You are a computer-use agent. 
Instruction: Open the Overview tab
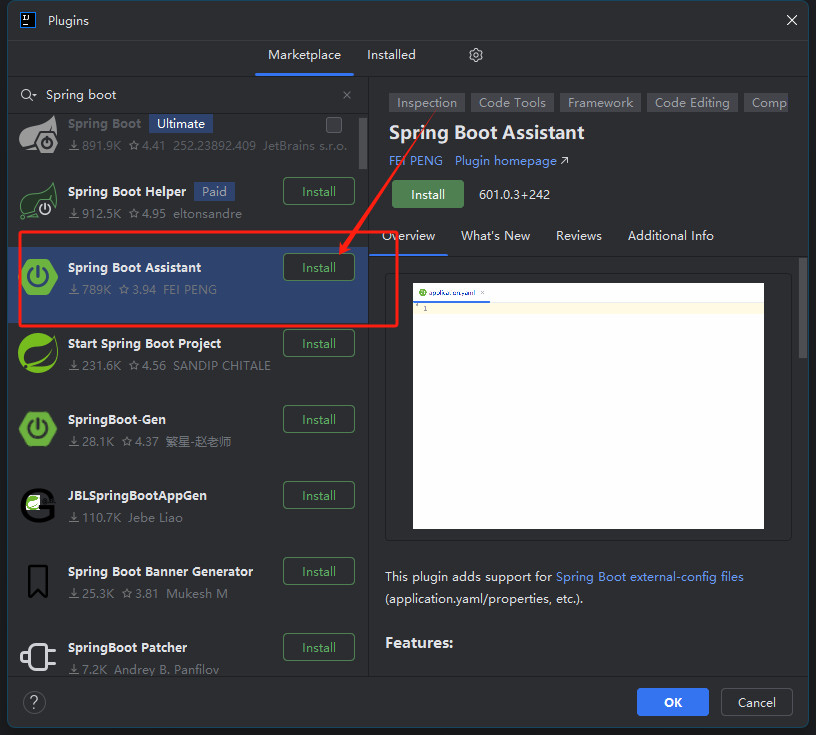(409, 236)
